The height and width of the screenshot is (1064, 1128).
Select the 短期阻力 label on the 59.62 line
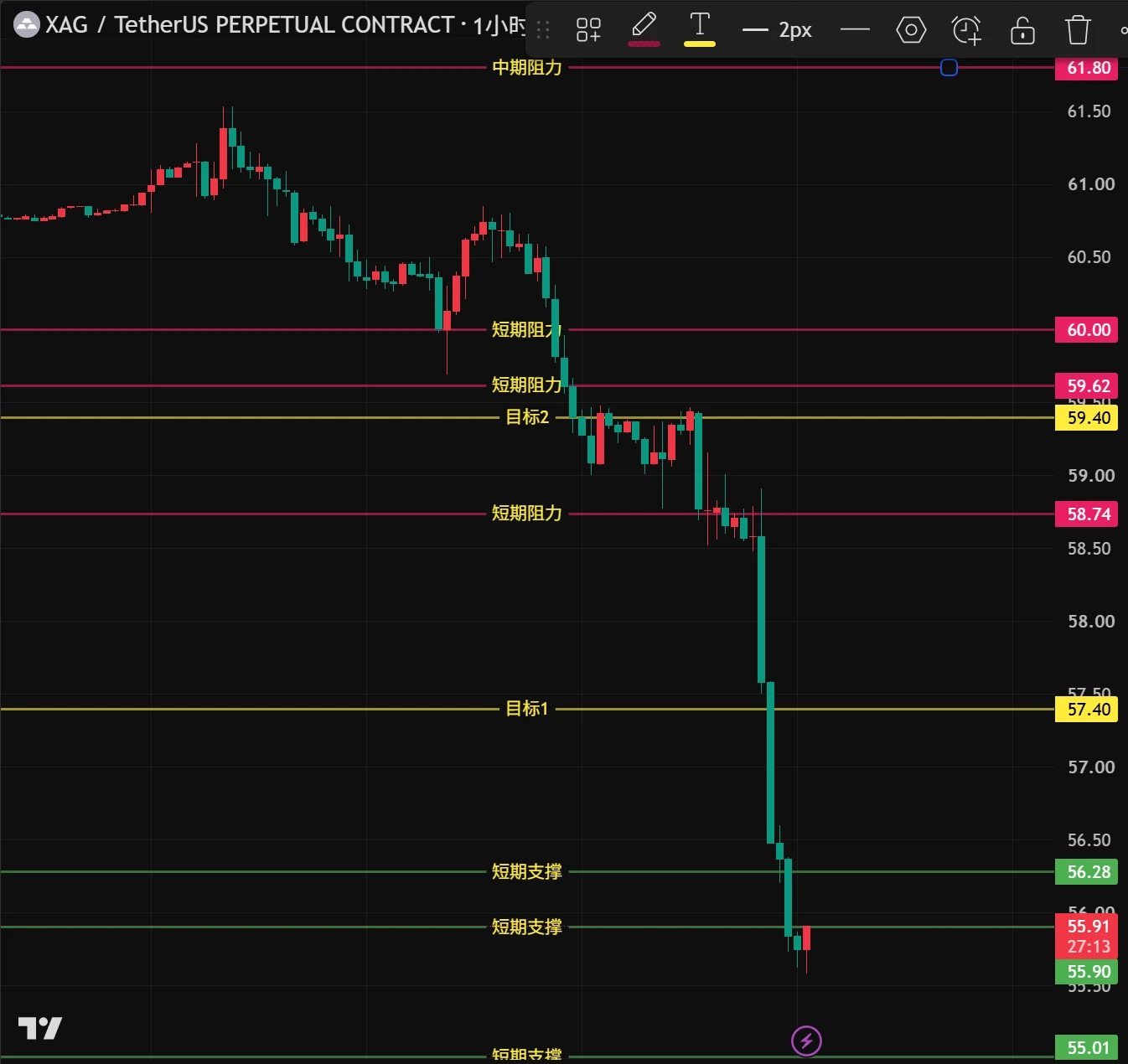point(527,385)
